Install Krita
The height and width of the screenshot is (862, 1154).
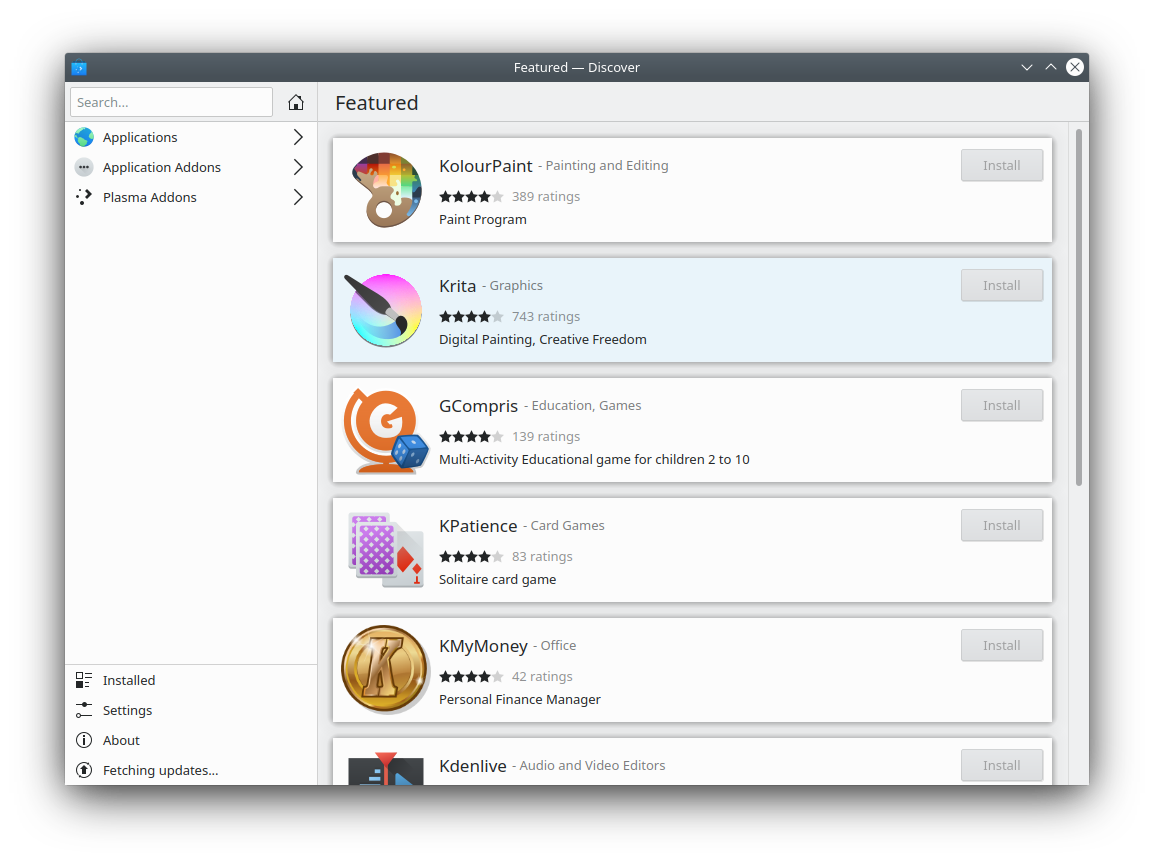[x=1002, y=286]
